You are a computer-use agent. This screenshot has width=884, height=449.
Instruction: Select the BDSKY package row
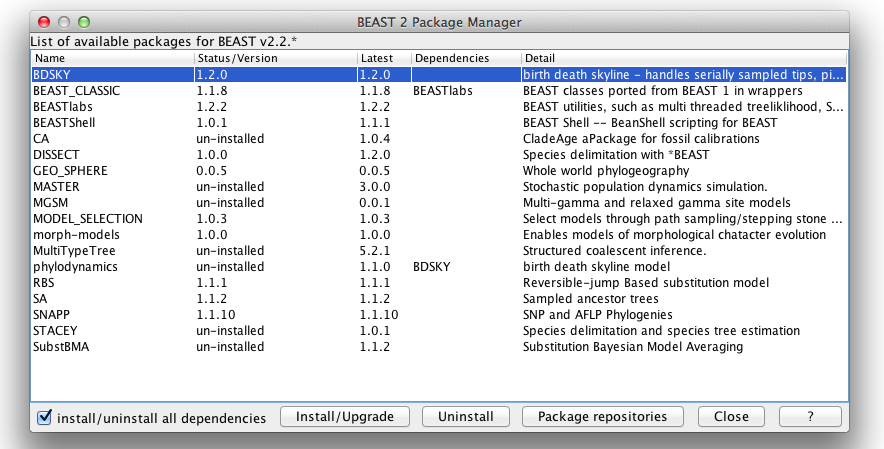pos(439,74)
